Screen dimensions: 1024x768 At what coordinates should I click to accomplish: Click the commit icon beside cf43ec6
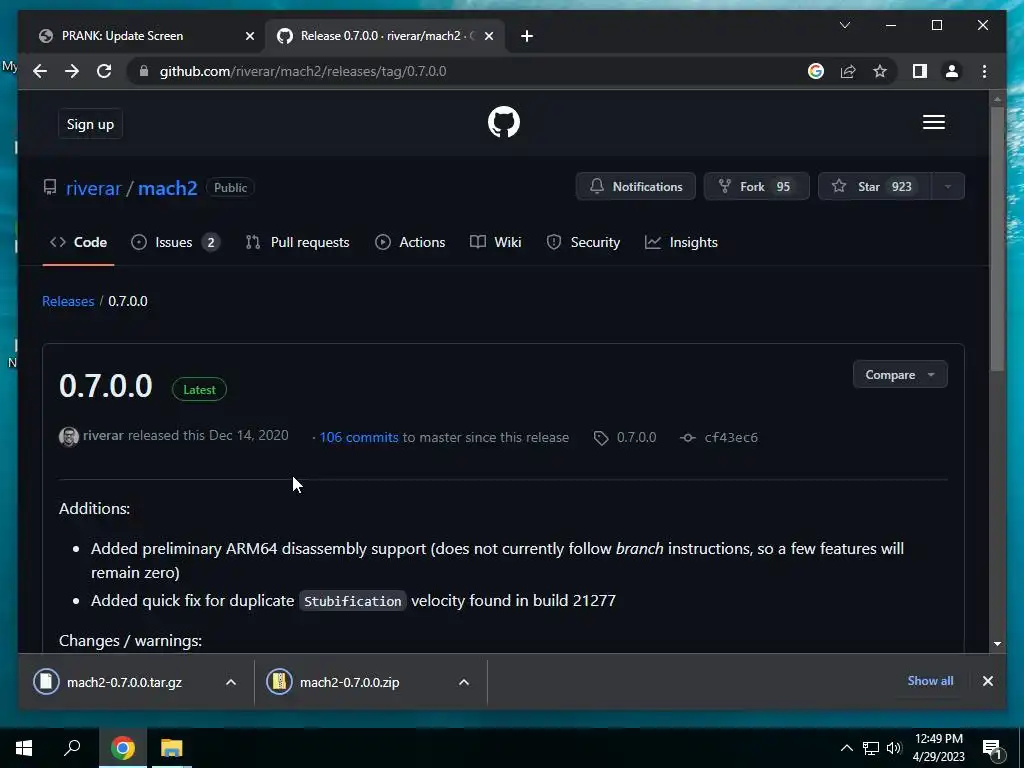pyautogui.click(x=687, y=438)
